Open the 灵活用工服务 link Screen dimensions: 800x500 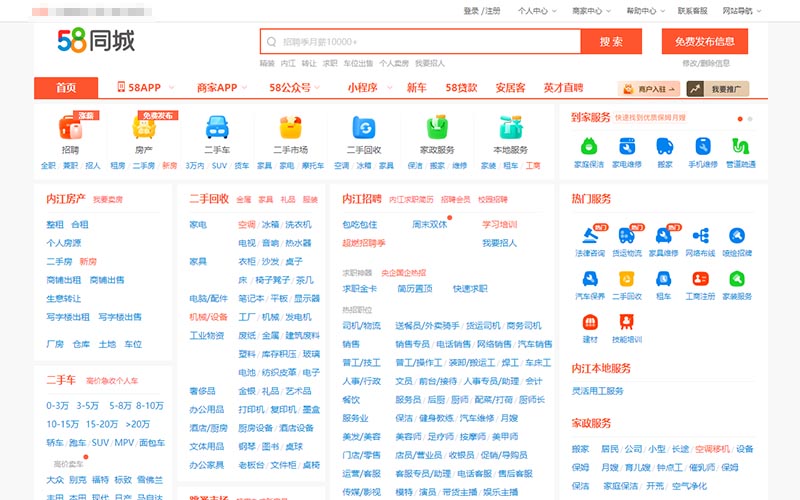point(597,391)
